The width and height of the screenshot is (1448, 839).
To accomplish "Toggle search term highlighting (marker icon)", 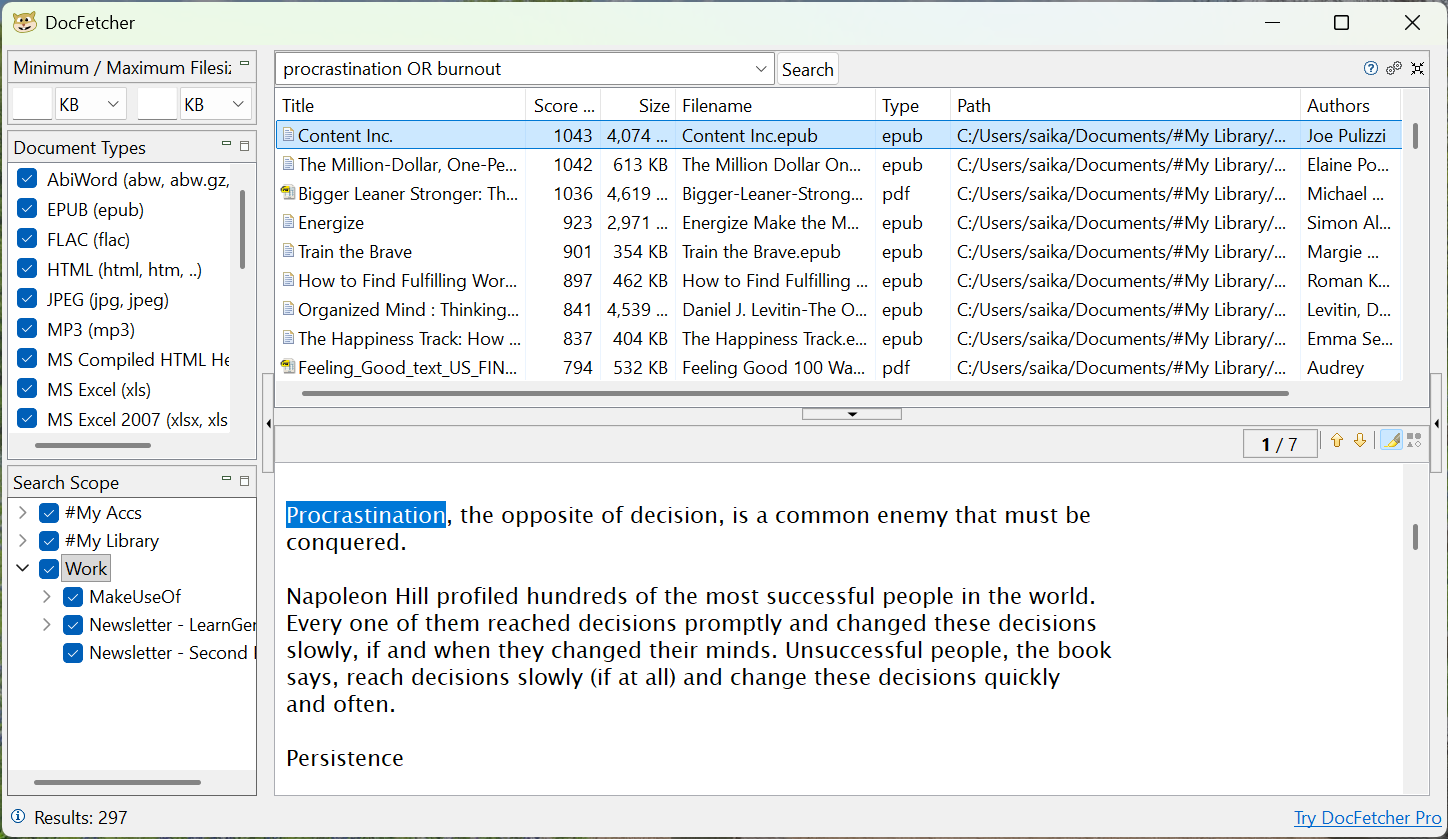I will [x=1390, y=440].
